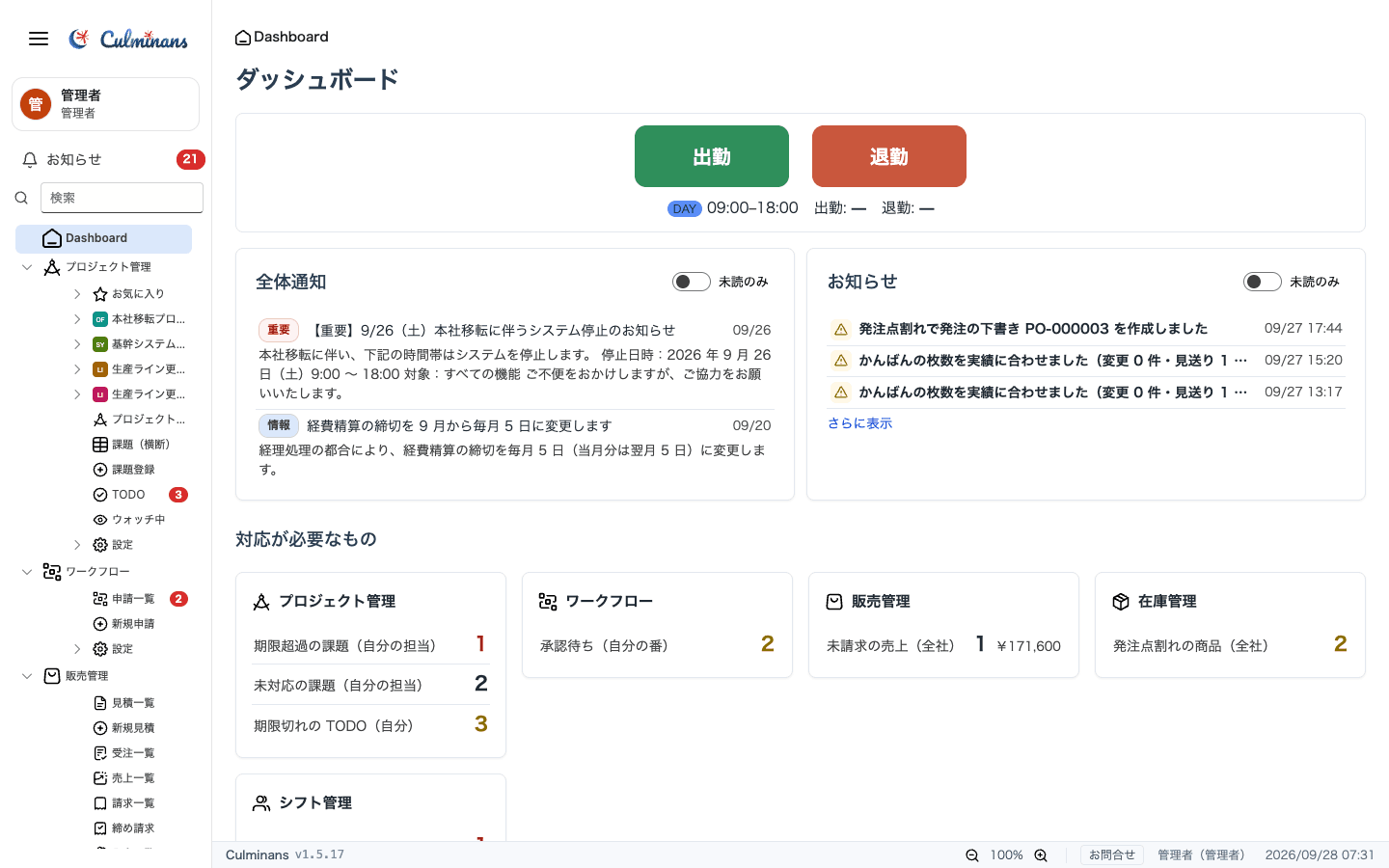
Task: Open 見積一覧 document item
Action: (x=123, y=703)
